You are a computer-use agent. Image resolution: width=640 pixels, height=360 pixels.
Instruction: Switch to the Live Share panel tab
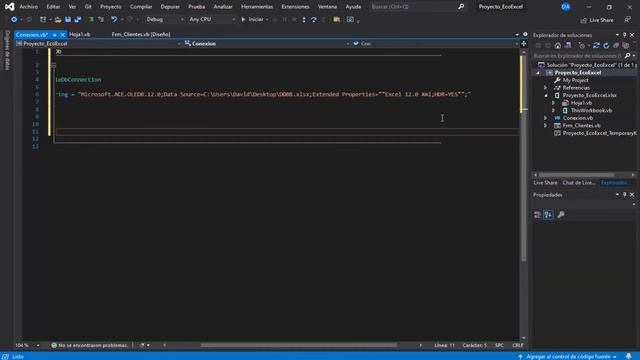545,183
